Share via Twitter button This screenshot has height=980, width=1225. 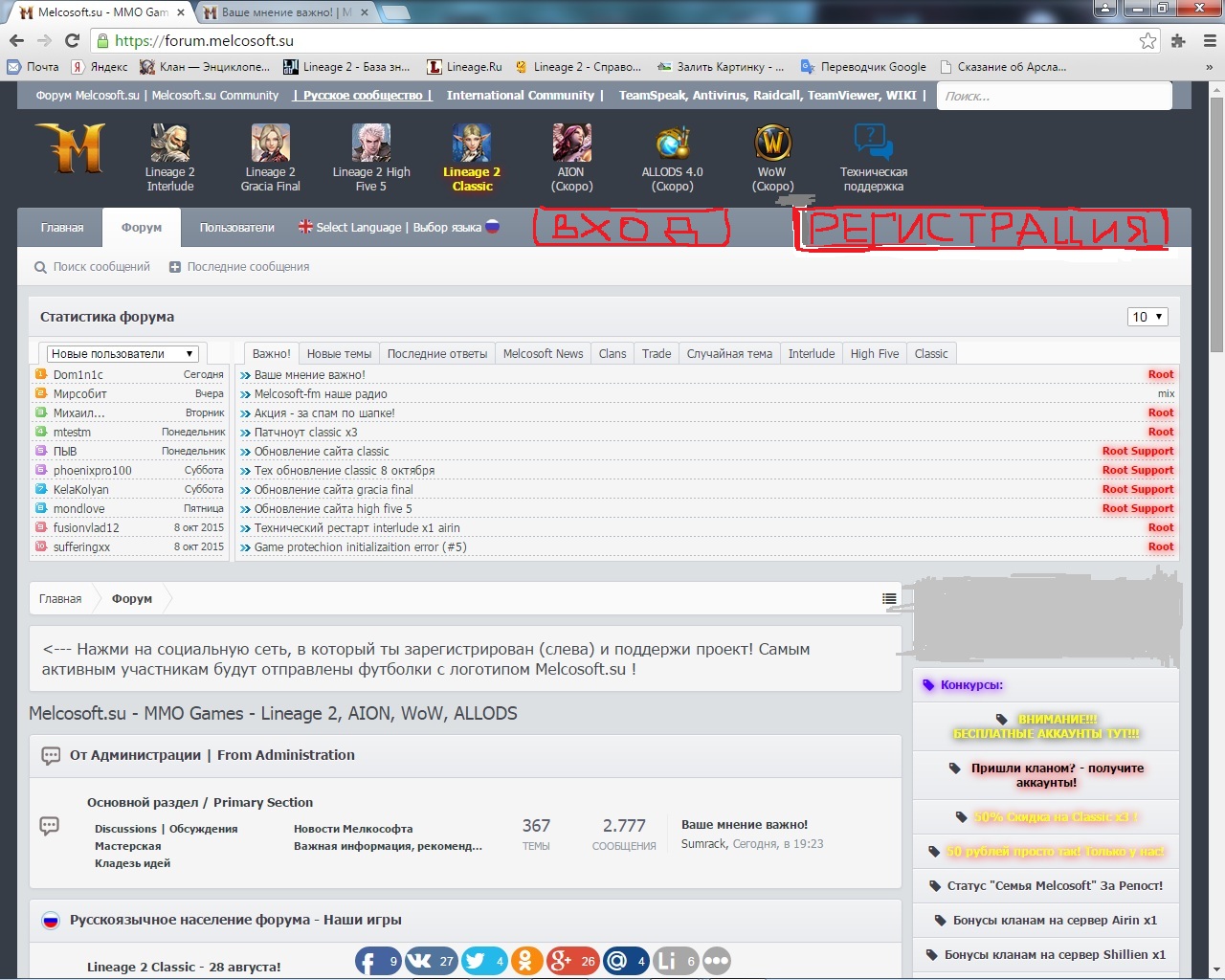click(484, 961)
